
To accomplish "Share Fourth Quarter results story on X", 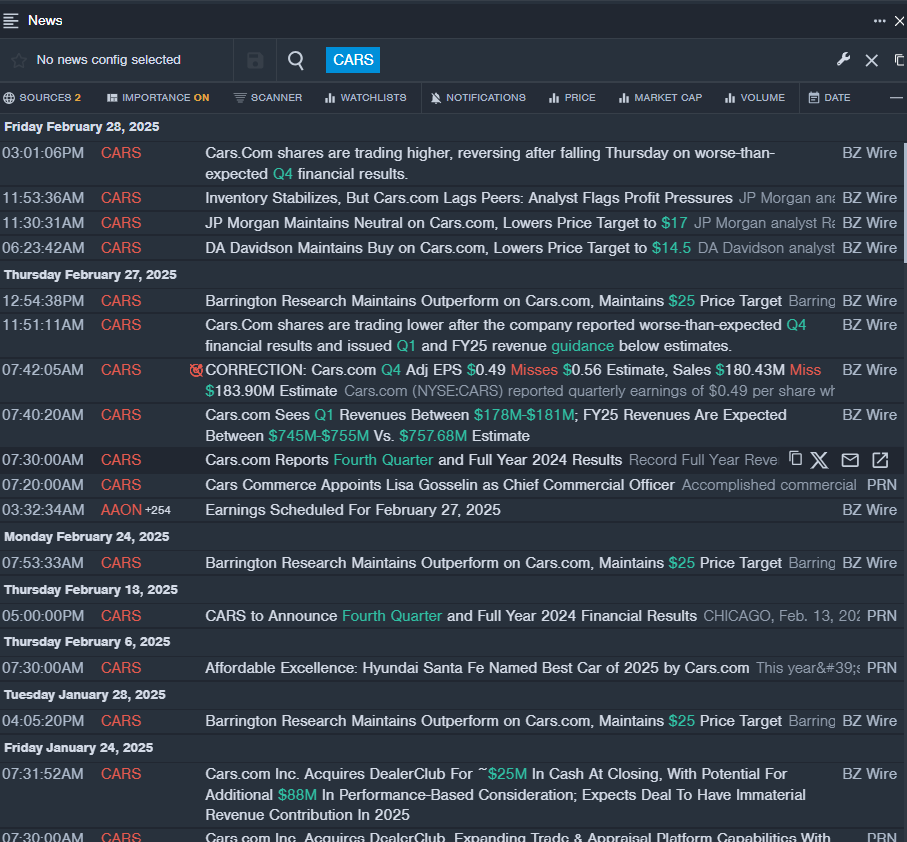I will point(819,460).
